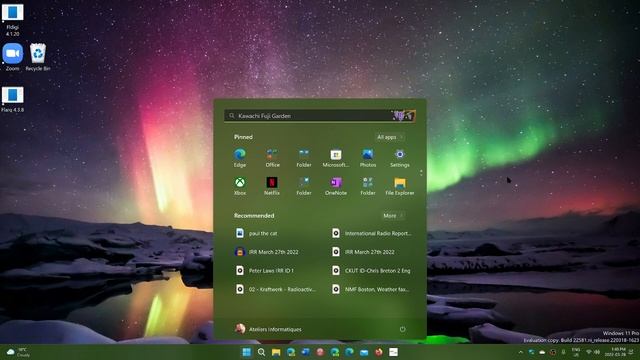Open the Ateliers Informatiques user account
The height and width of the screenshot is (360, 640).
coord(269,329)
